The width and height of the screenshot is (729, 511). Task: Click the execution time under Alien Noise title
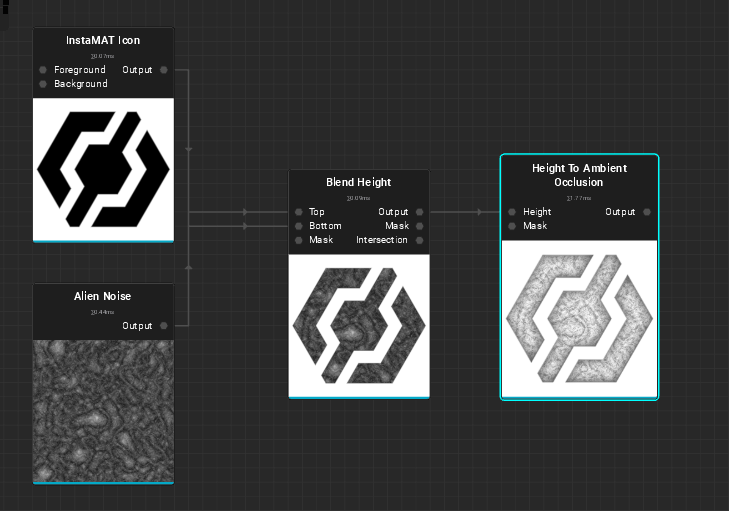tap(102, 312)
